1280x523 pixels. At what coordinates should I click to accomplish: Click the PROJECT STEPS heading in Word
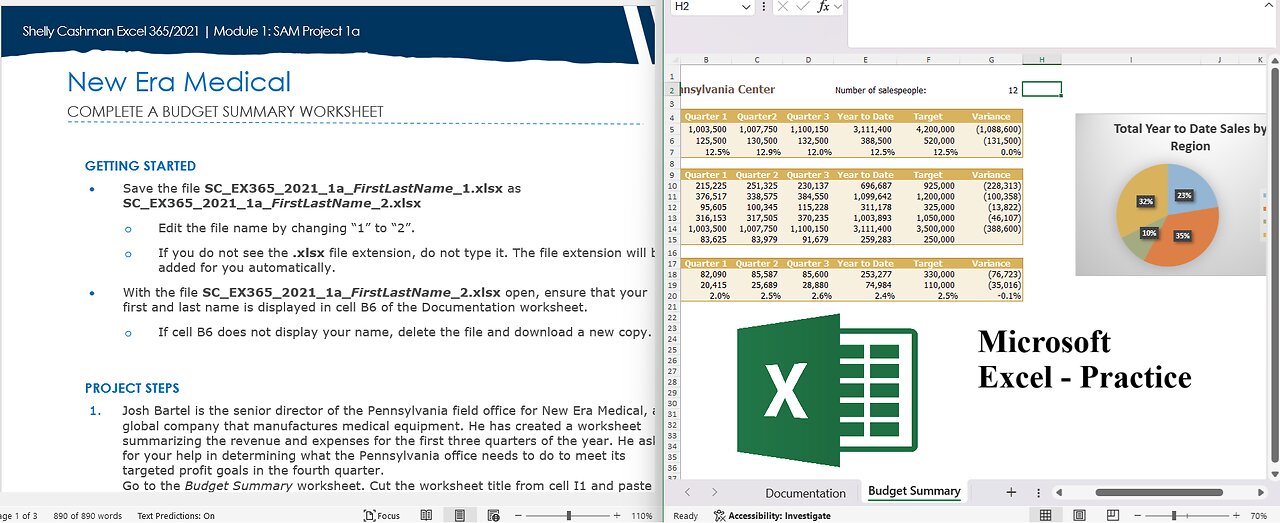[x=132, y=388]
